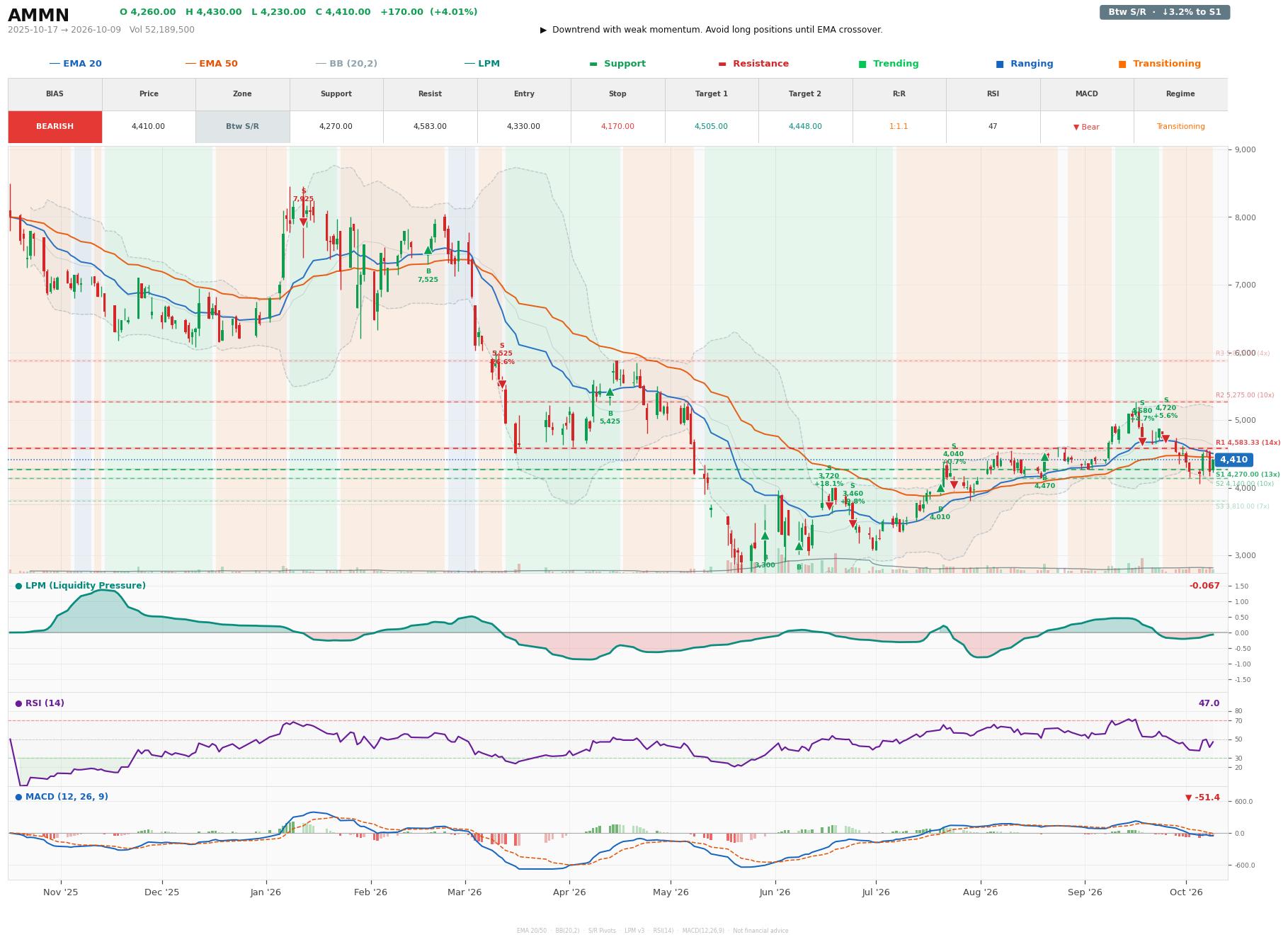This screenshot has height=942, width=1288.
Task: Toggle the EMA 20 legend entry
Action: pos(75,64)
